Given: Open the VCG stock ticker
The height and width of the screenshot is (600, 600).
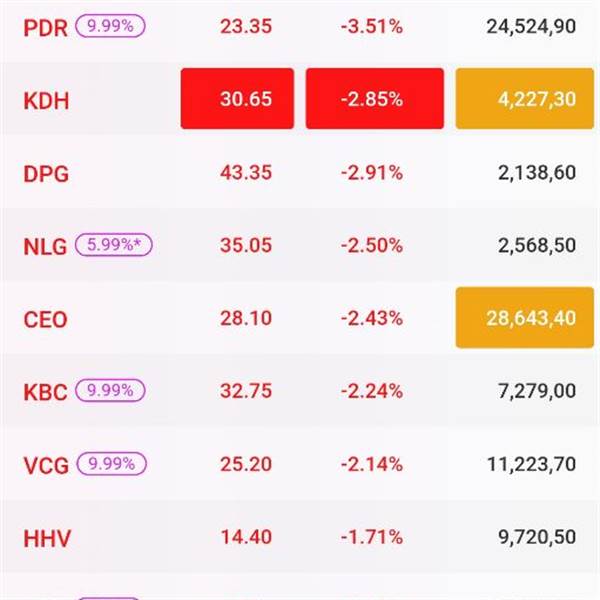Looking at the screenshot, I should click(45, 465).
